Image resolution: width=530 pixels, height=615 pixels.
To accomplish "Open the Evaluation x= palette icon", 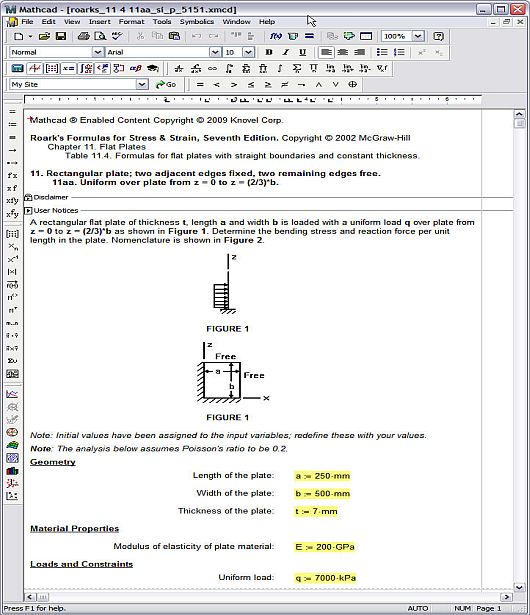I will (68, 69).
